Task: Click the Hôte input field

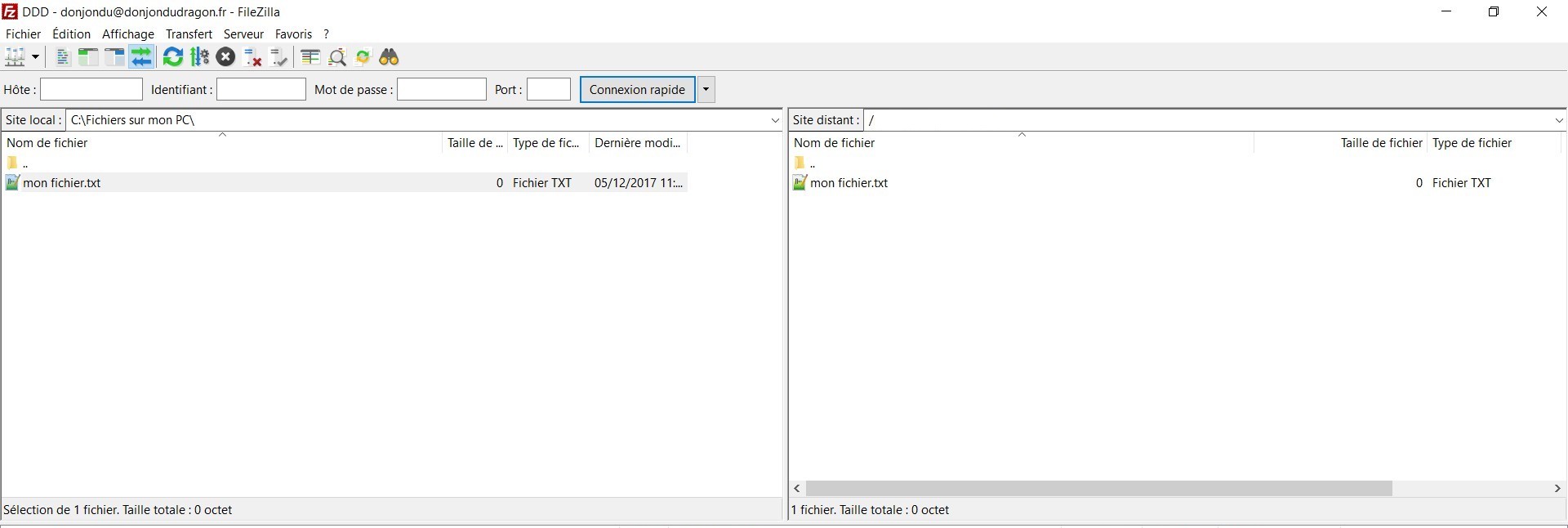Action: 91,90
